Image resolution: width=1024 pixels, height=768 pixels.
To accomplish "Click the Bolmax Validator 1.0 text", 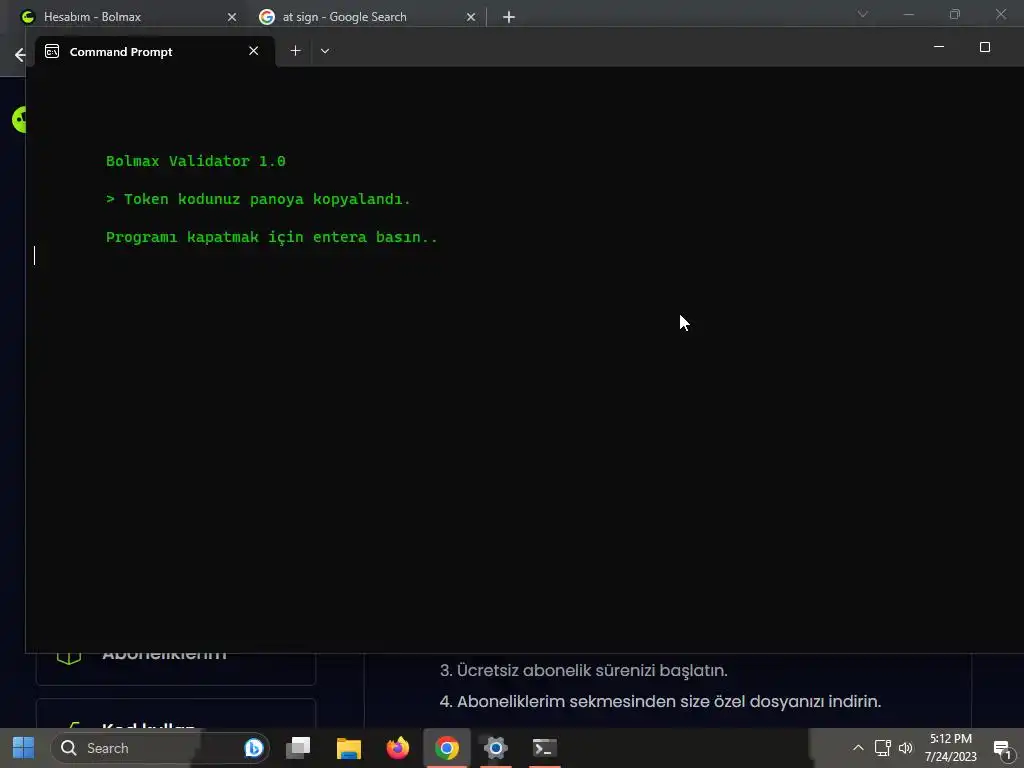I will [x=196, y=161].
